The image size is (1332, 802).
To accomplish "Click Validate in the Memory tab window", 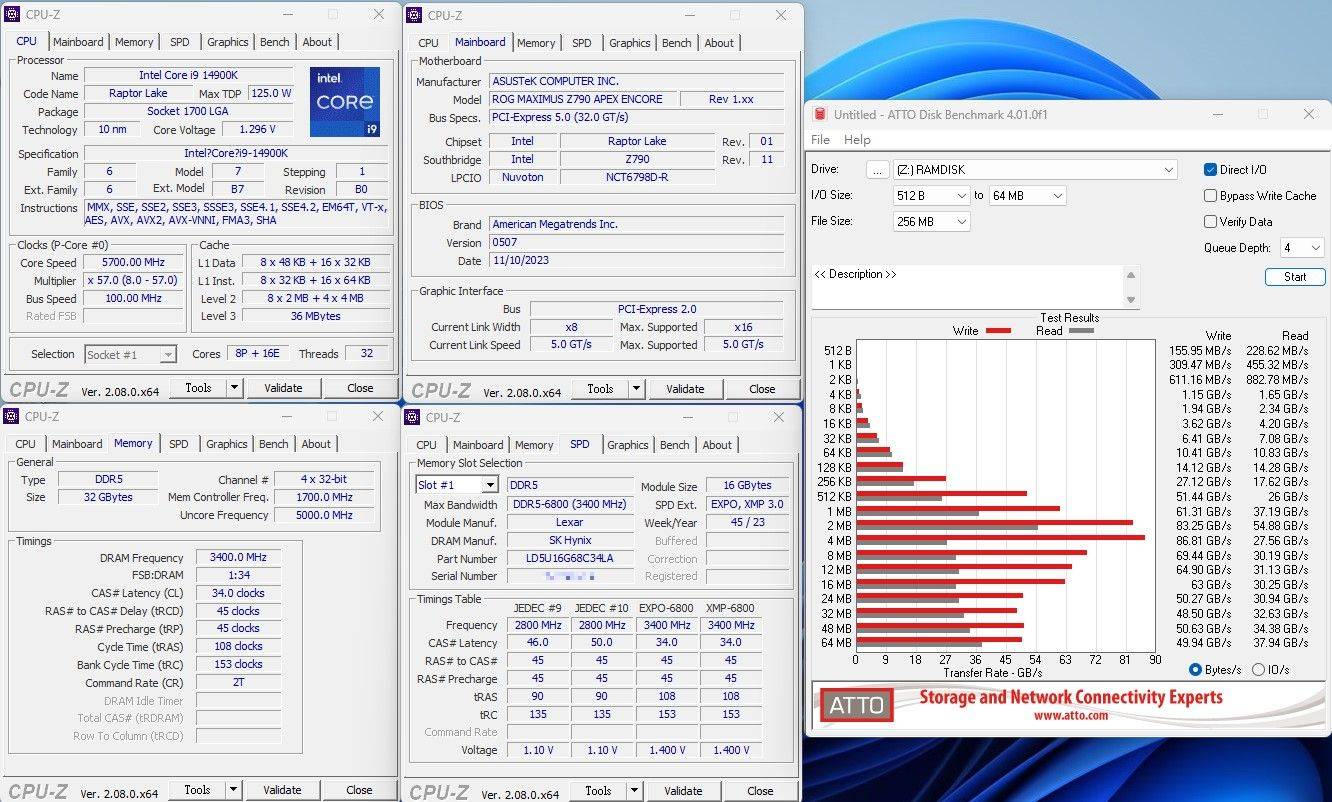I will click(x=282, y=790).
